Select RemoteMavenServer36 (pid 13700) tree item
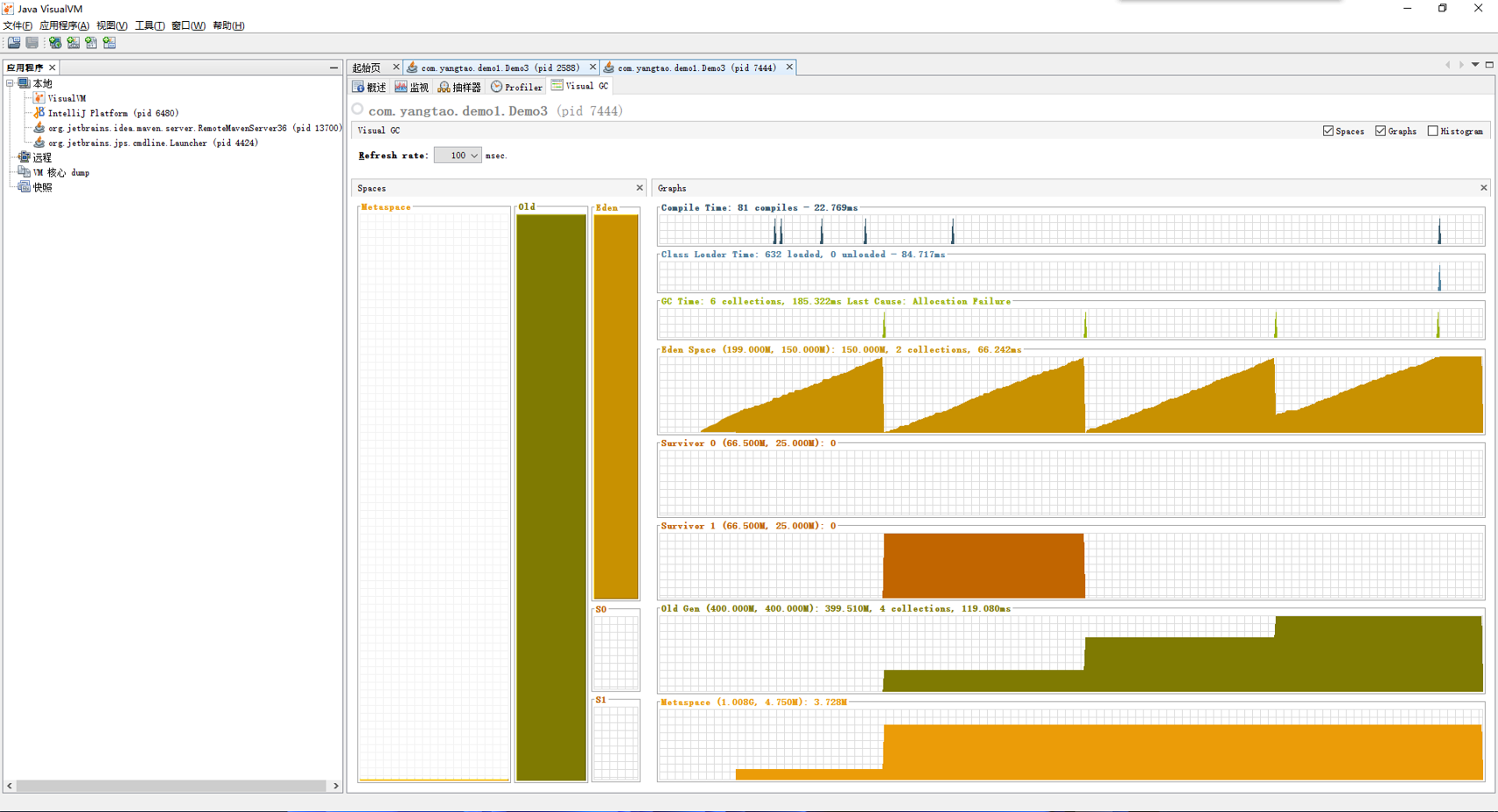 194,128
